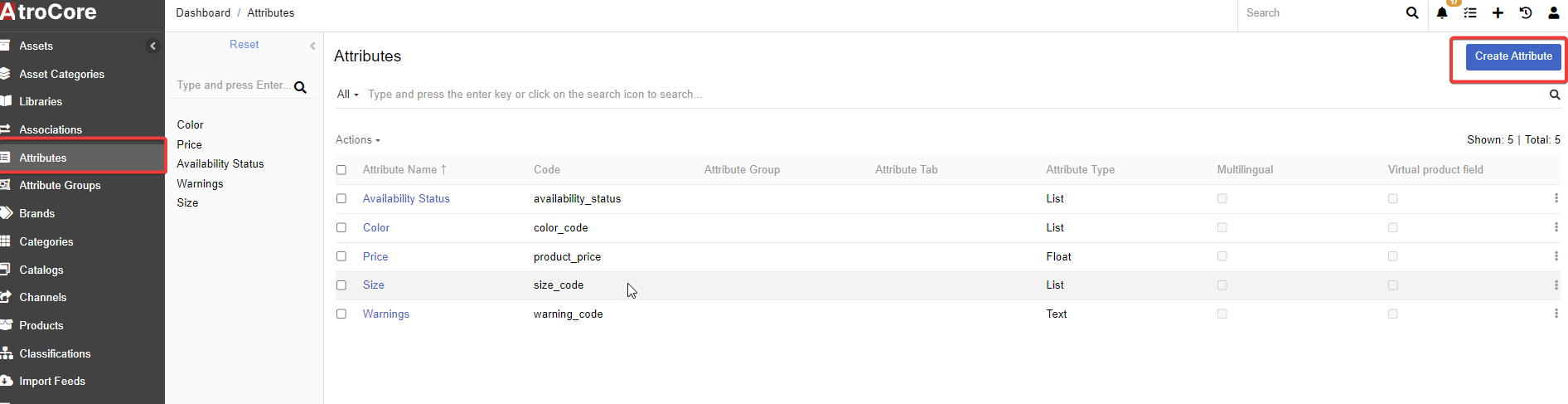Collapse the left navigation sidebar arrow
1568x404 pixels.
coord(152,46)
